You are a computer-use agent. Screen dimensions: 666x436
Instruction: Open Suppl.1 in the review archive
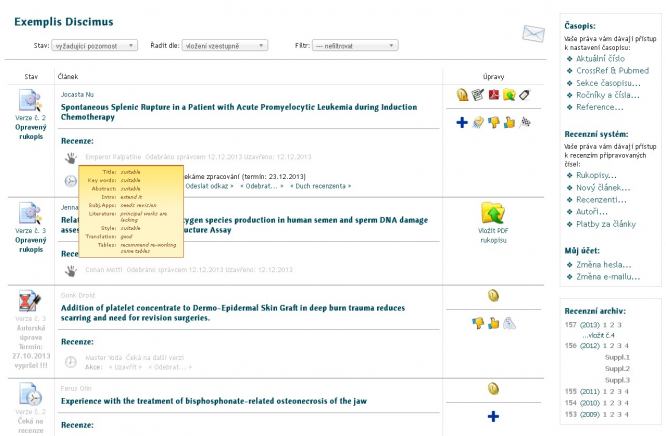618,356
